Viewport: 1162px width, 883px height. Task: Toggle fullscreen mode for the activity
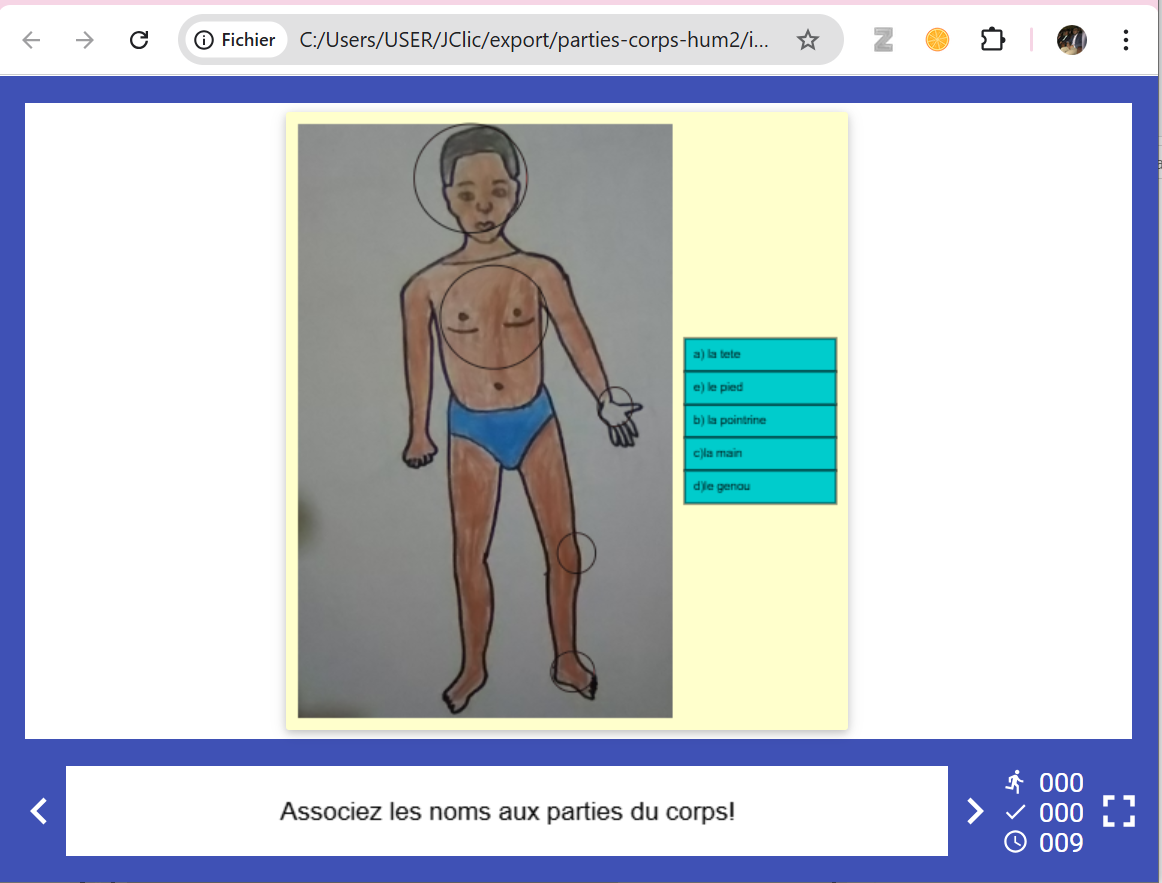[1119, 811]
